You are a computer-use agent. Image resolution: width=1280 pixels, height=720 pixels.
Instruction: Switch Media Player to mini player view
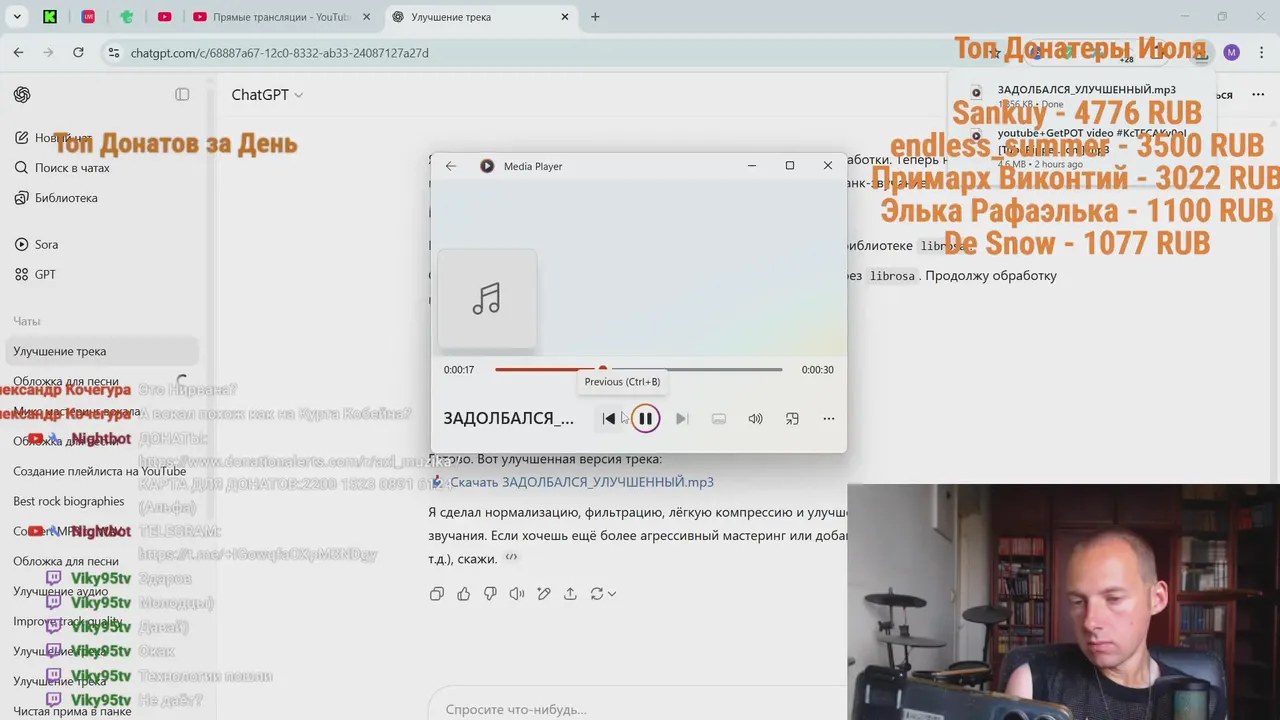pyautogui.click(x=792, y=419)
